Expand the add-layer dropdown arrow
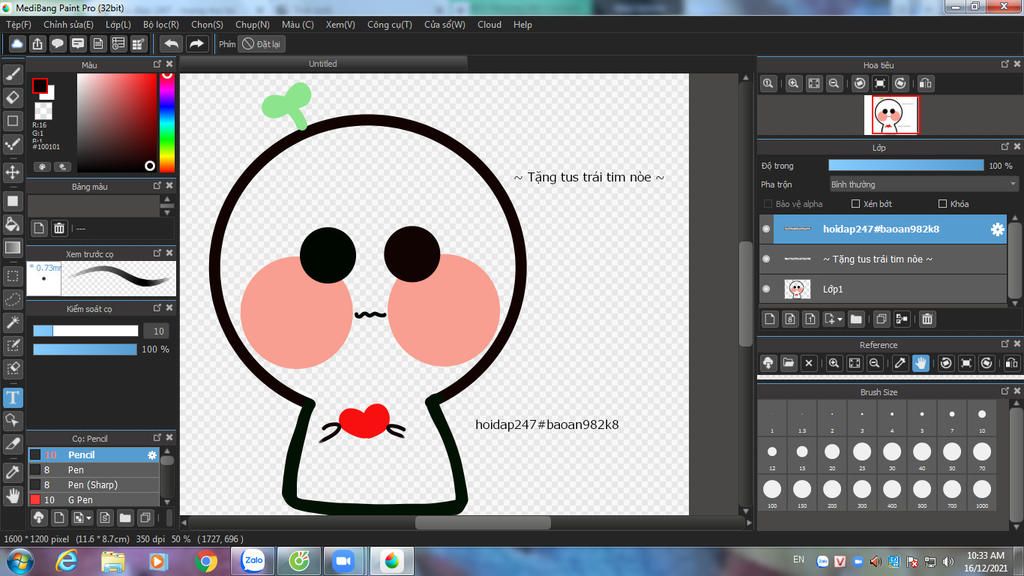Image resolution: width=1024 pixels, height=576 pixels. (x=840, y=319)
